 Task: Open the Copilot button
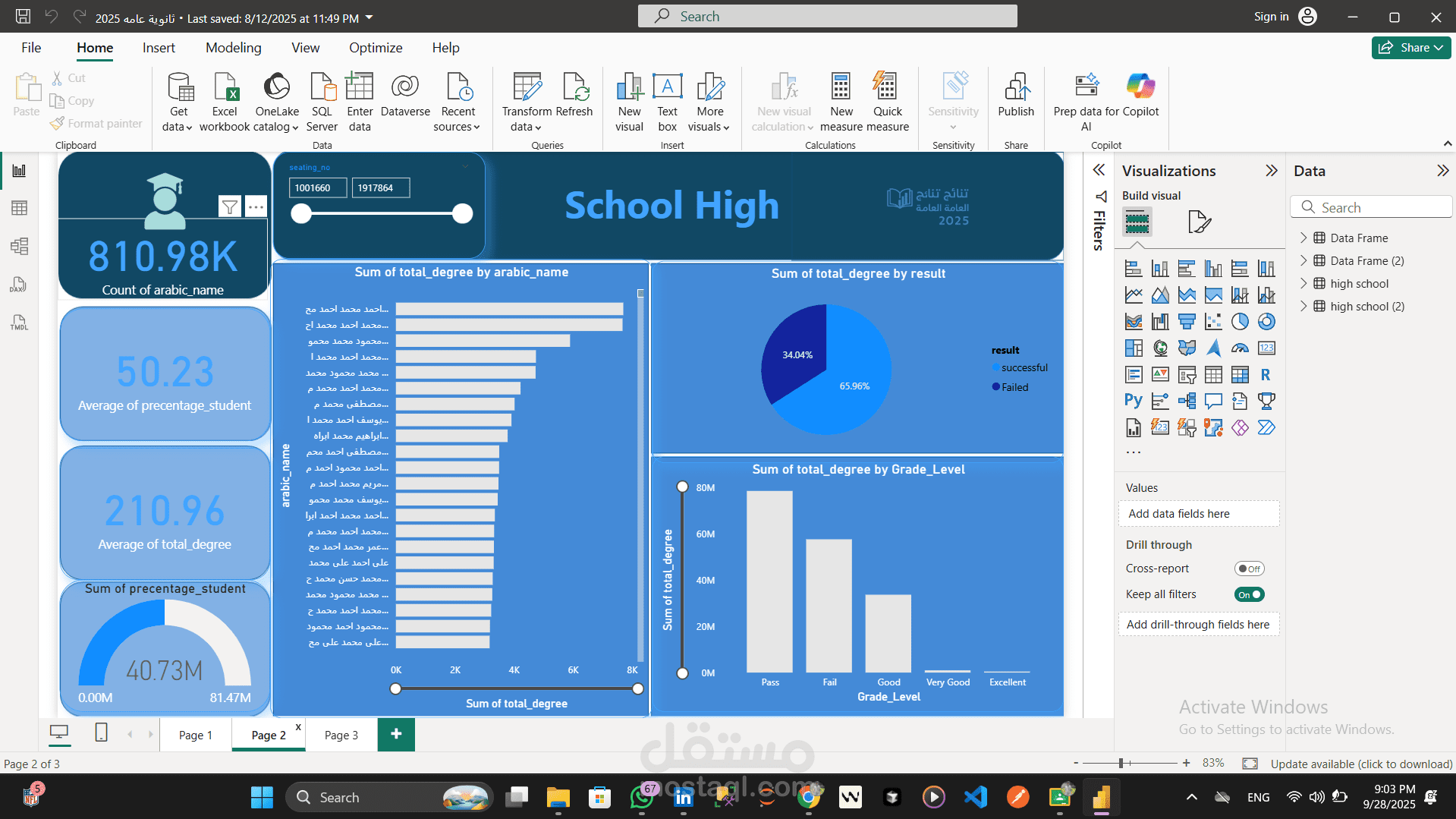tap(1140, 95)
